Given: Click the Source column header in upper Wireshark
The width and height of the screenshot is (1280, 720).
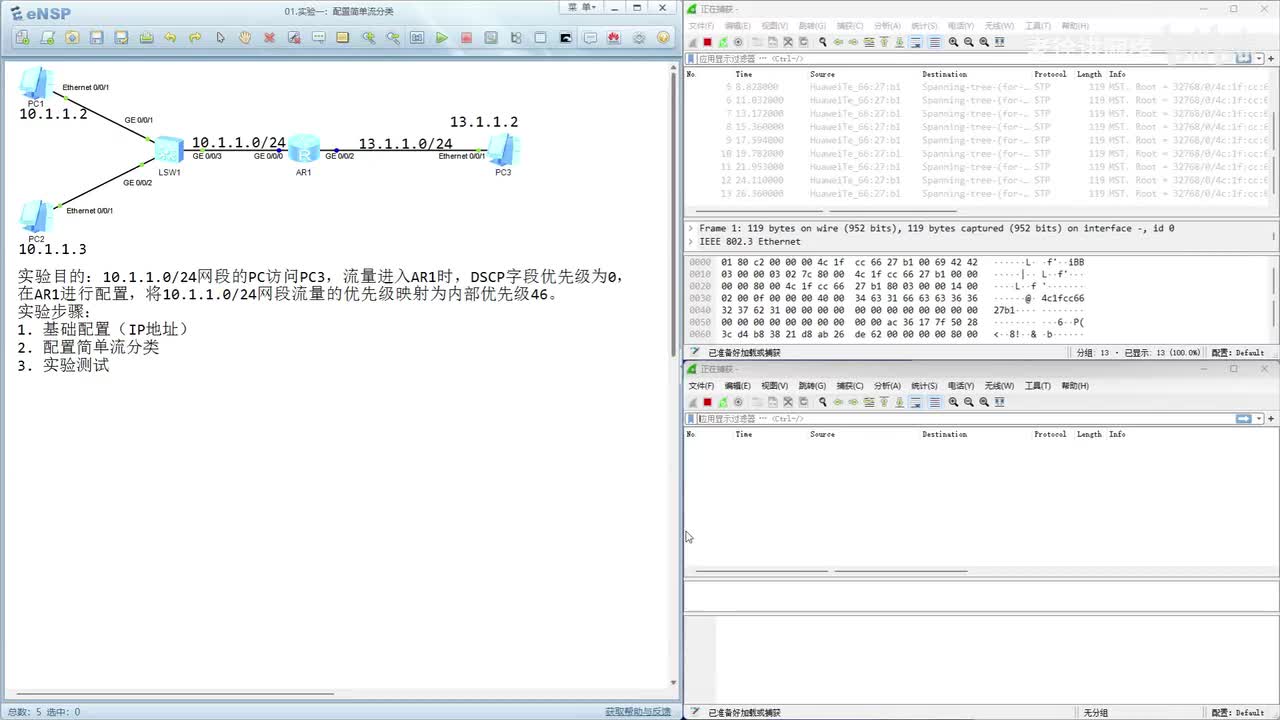Looking at the screenshot, I should click(x=822, y=74).
